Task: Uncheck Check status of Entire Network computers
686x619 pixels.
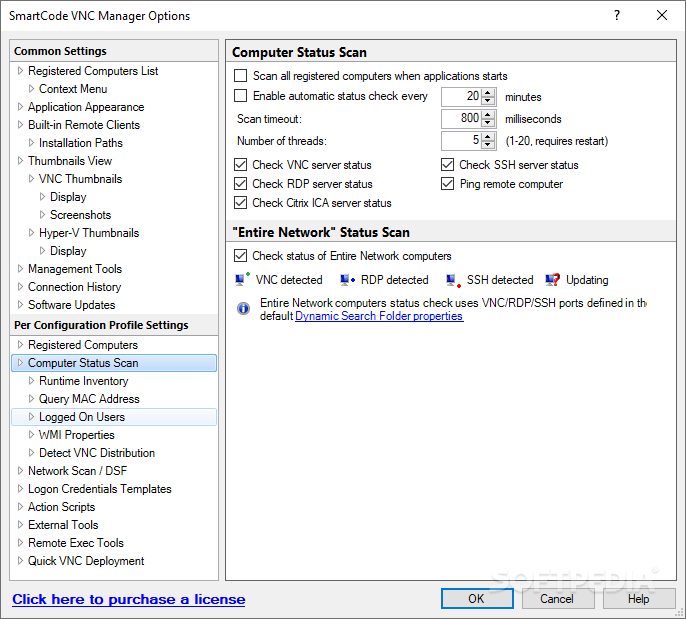Action: [240, 255]
